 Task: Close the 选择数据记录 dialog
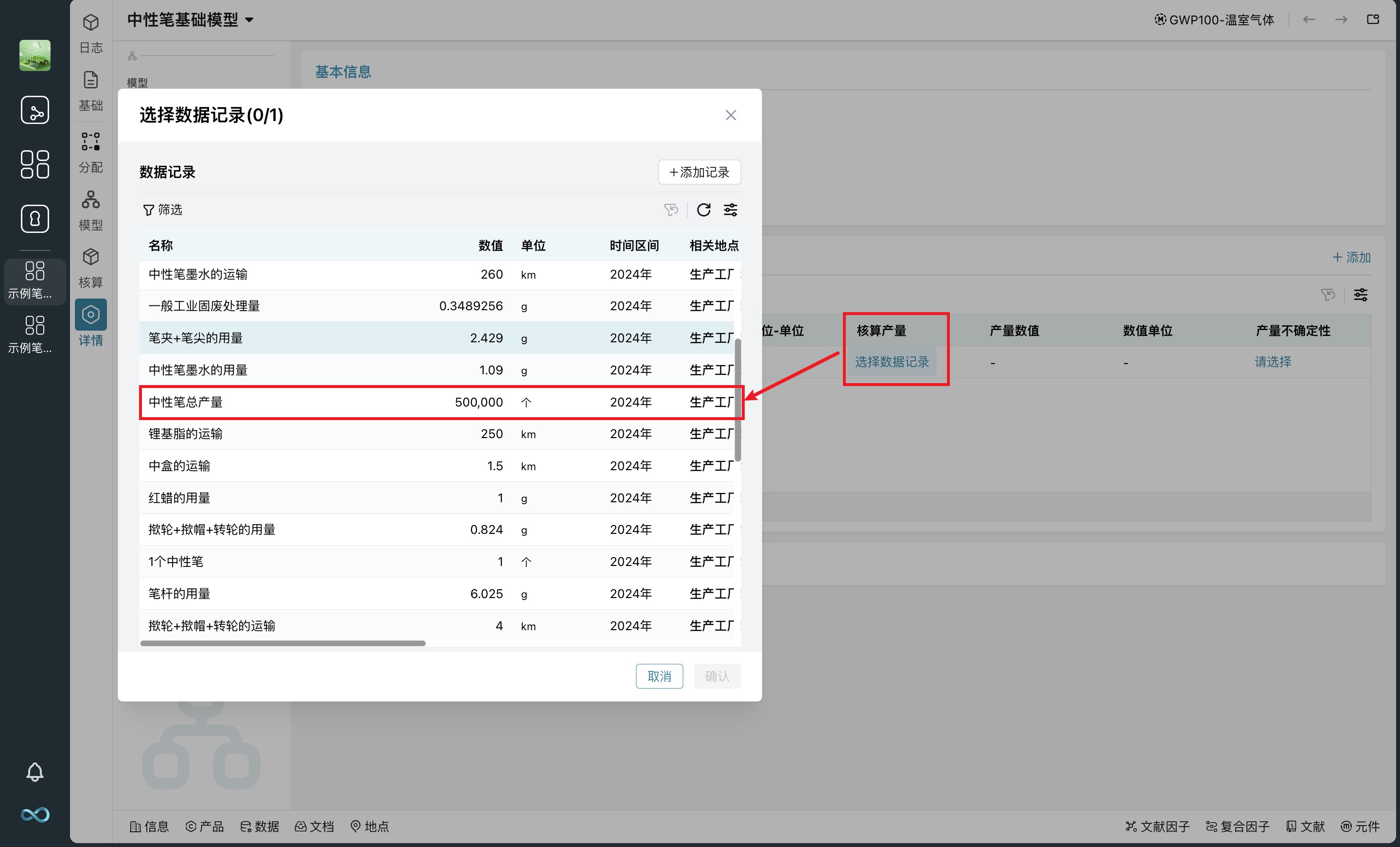[731, 115]
